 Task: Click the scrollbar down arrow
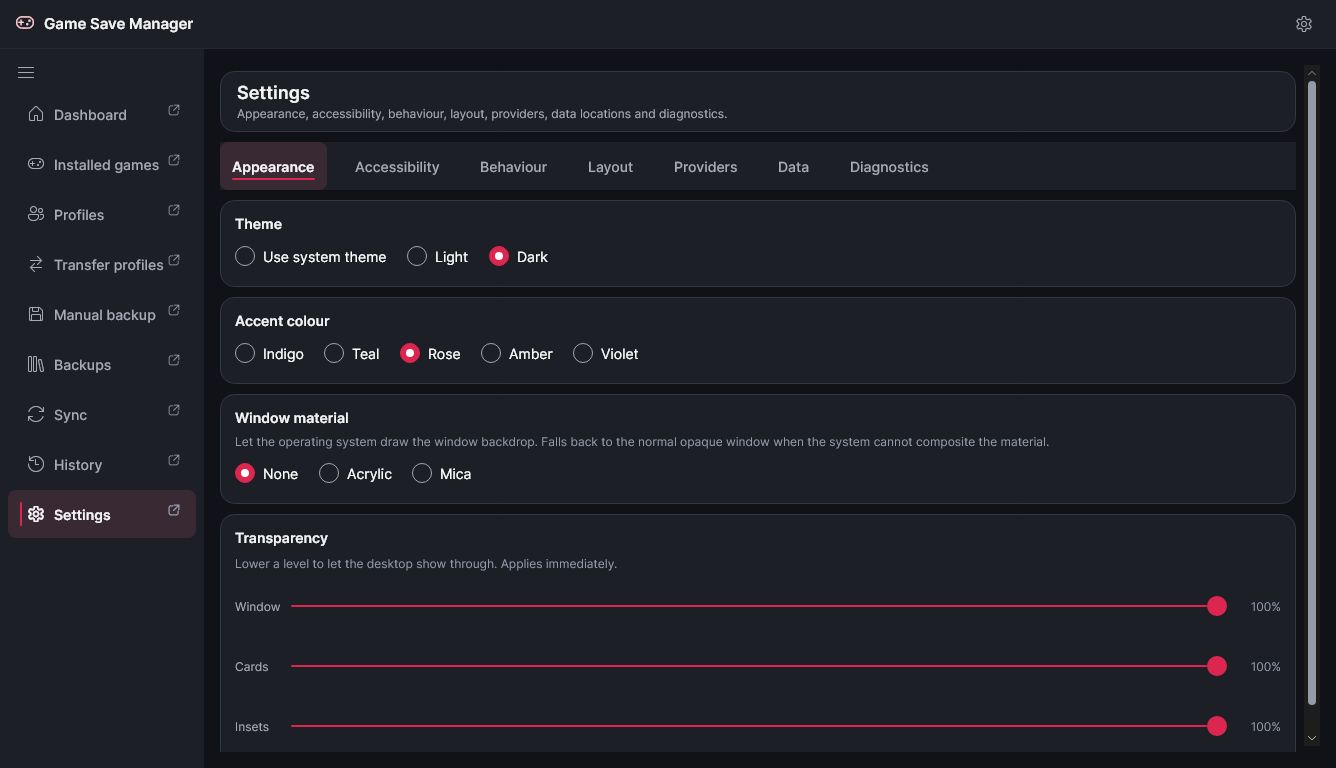pyautogui.click(x=1312, y=738)
